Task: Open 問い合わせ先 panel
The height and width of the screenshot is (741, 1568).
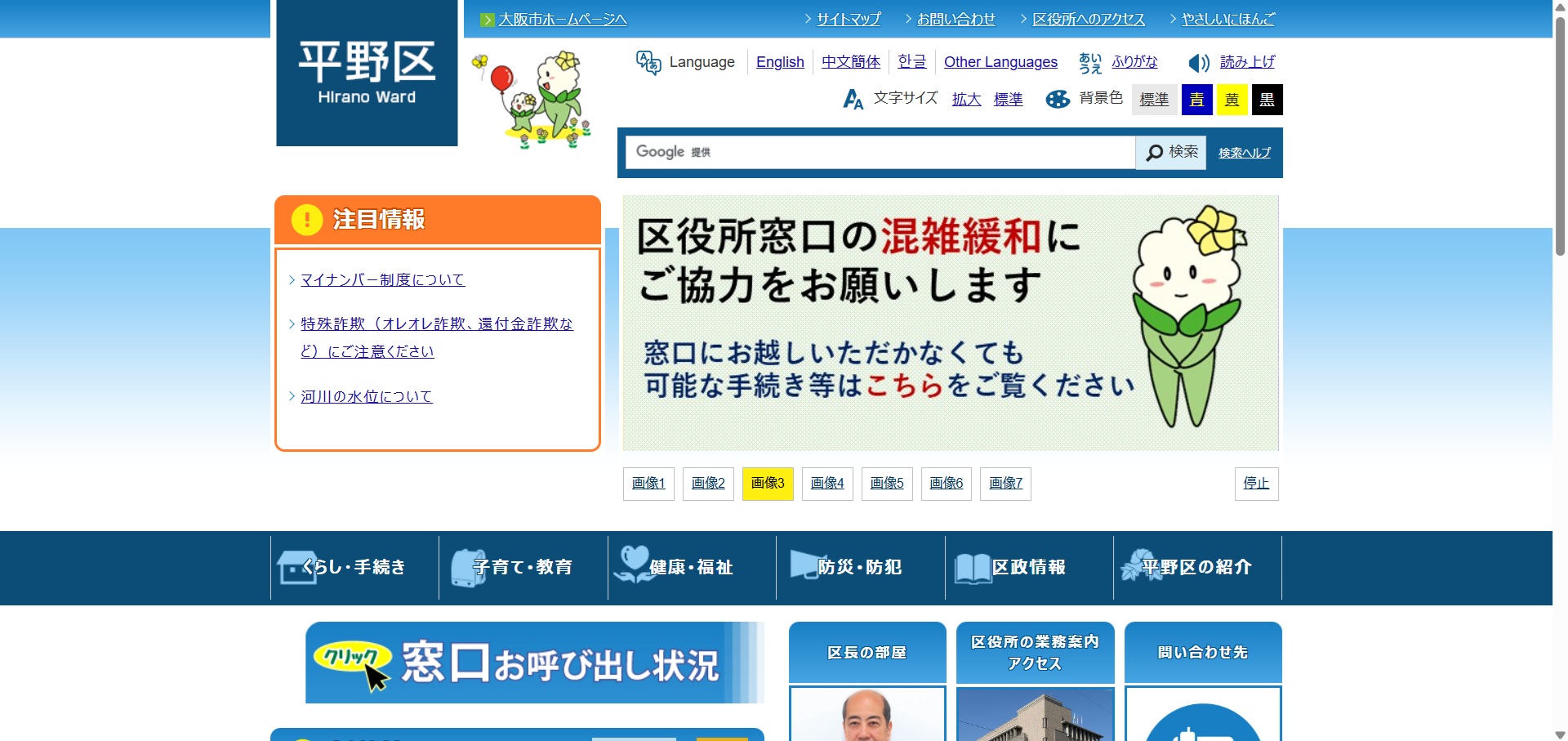Action: pos(1203,653)
